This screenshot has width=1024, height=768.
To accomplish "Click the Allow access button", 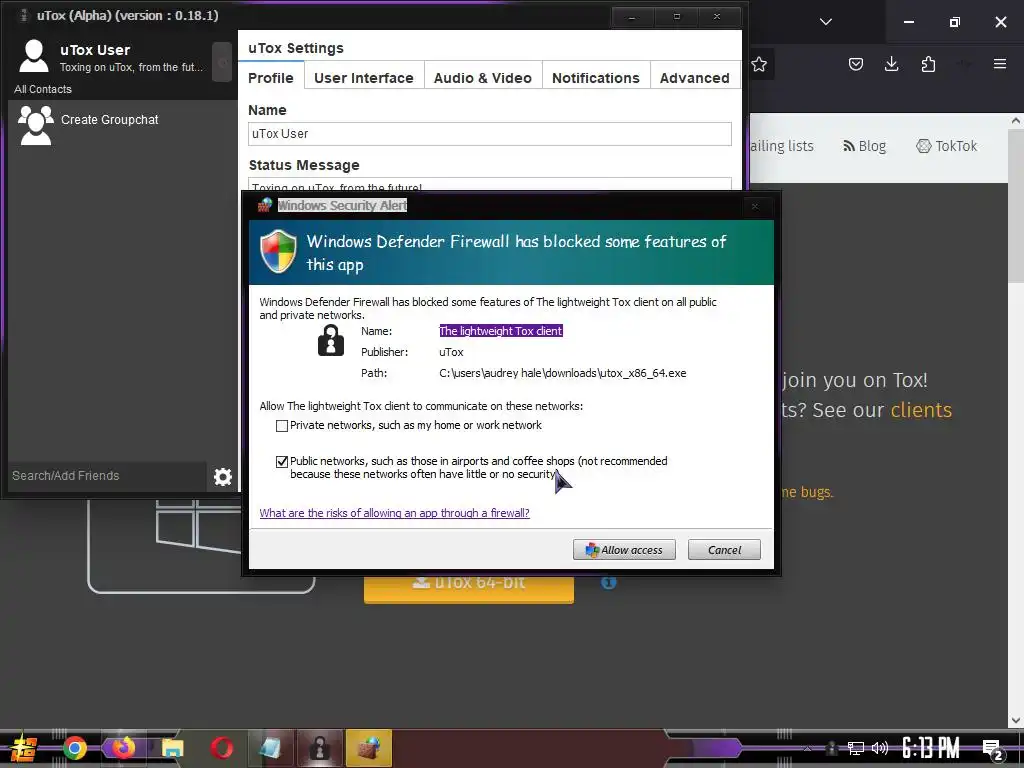I will (624, 550).
